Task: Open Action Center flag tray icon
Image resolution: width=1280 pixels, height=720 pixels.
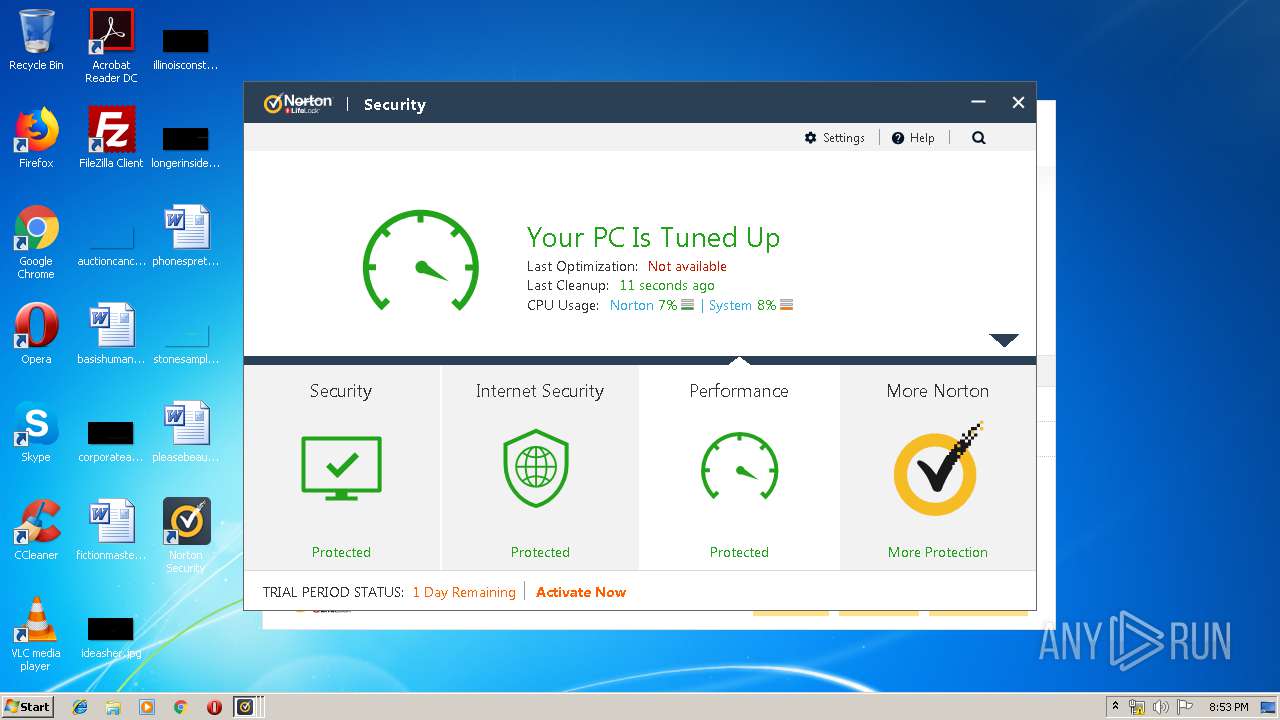Action: (x=1185, y=707)
